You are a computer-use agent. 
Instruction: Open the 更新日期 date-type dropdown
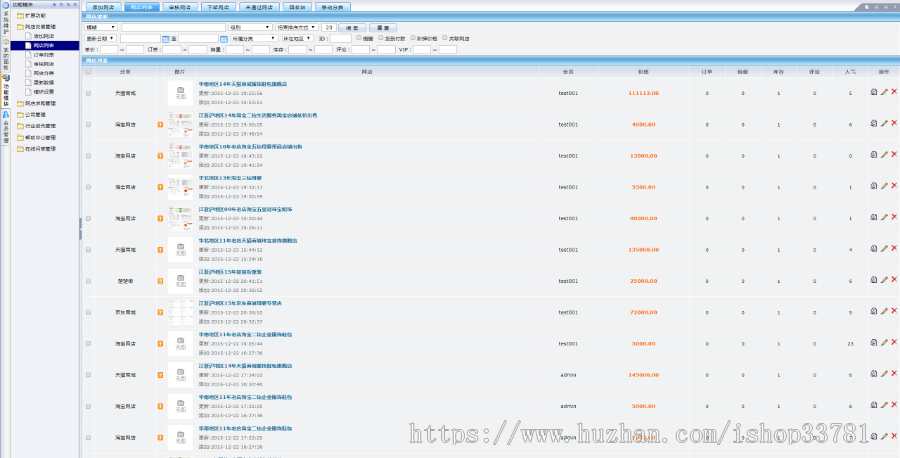click(x=101, y=38)
